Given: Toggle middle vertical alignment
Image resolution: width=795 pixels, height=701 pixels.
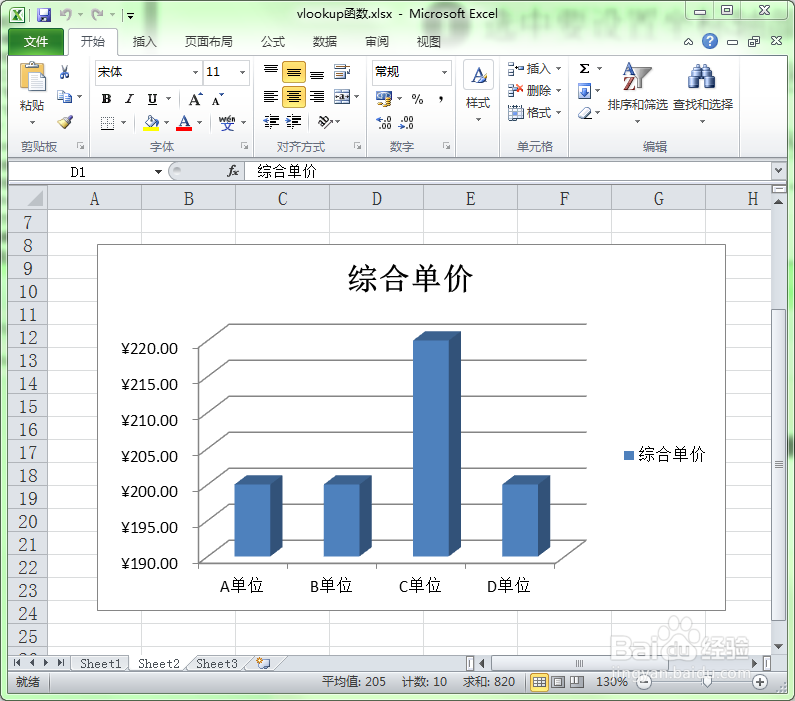Looking at the screenshot, I should tap(294, 71).
